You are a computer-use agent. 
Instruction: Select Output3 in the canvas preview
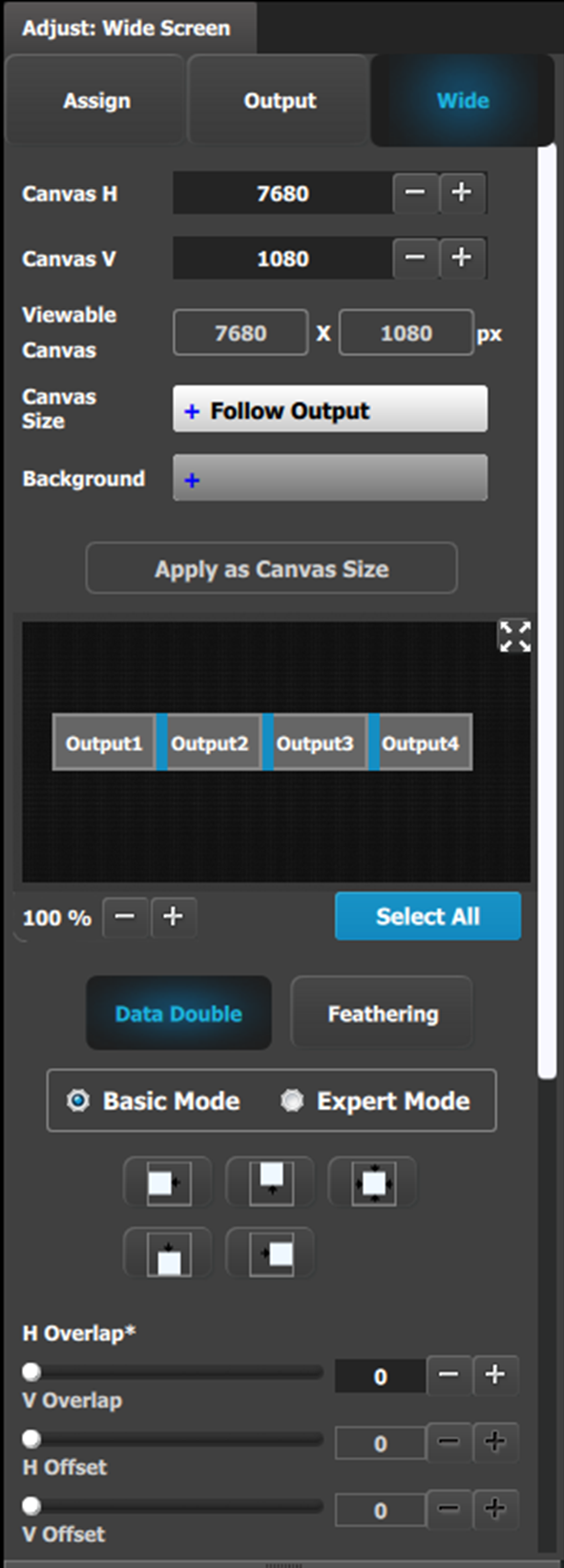coord(315,742)
